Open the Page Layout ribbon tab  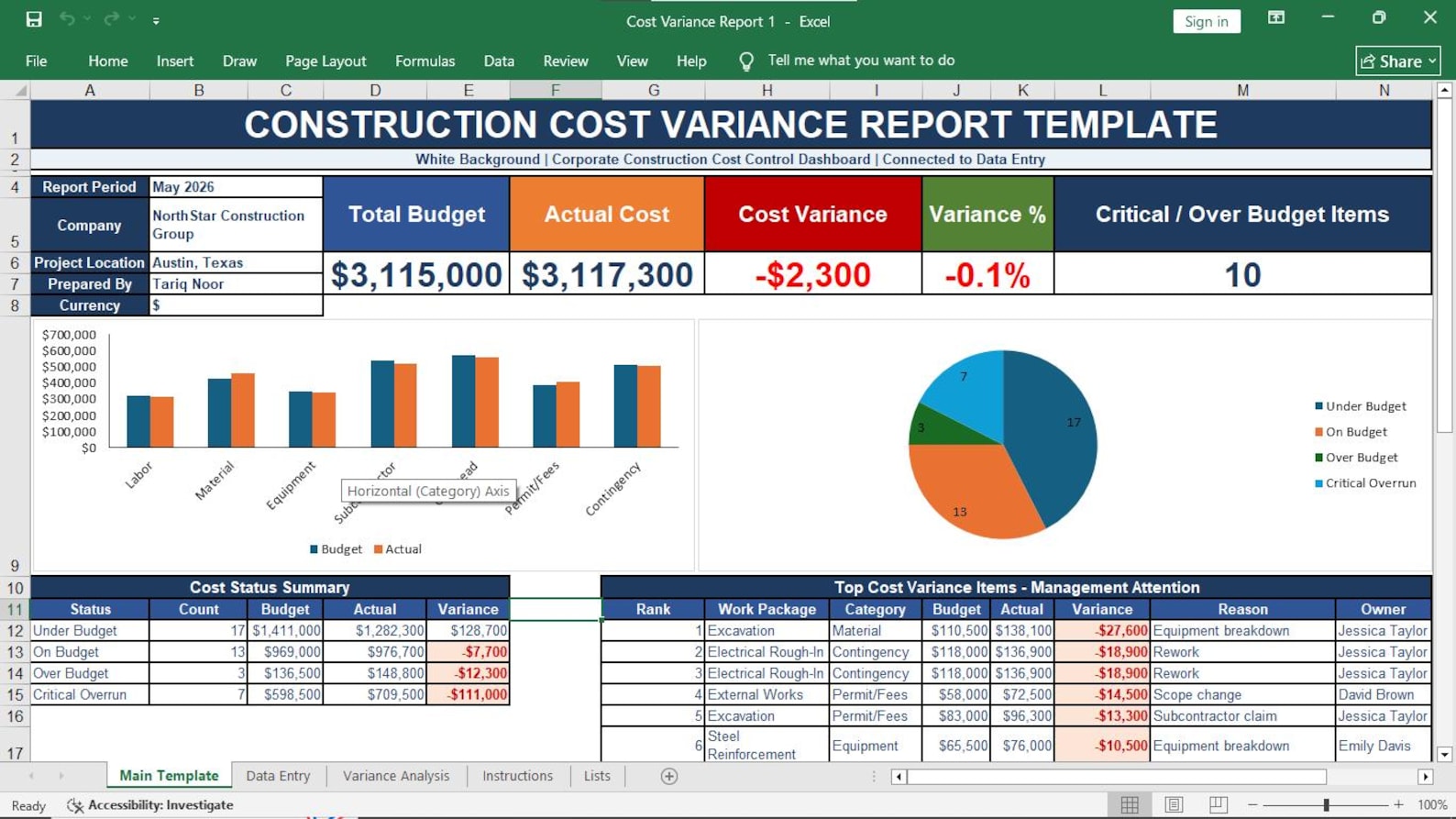point(325,61)
